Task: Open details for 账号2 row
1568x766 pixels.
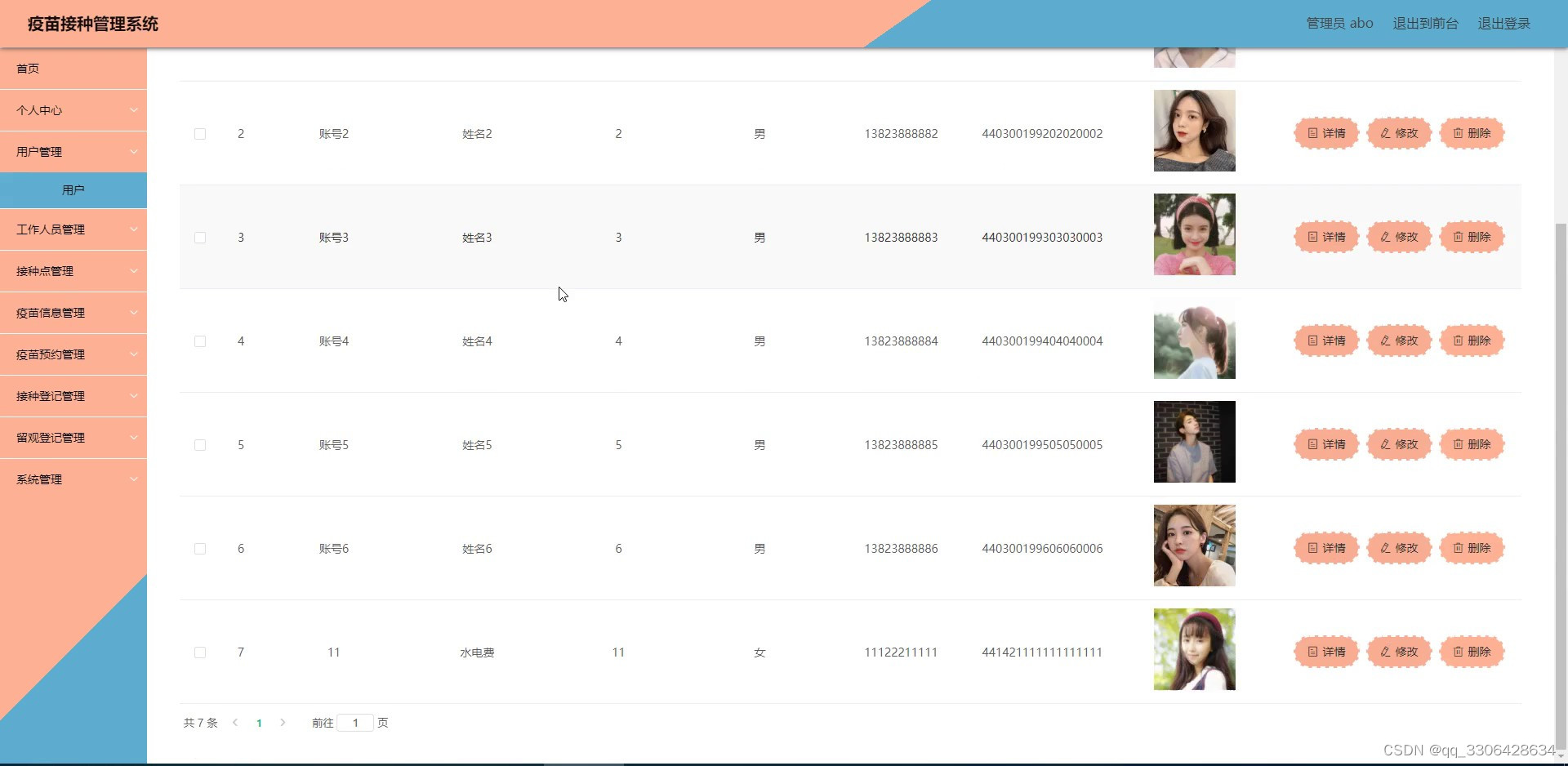Action: (x=1326, y=133)
